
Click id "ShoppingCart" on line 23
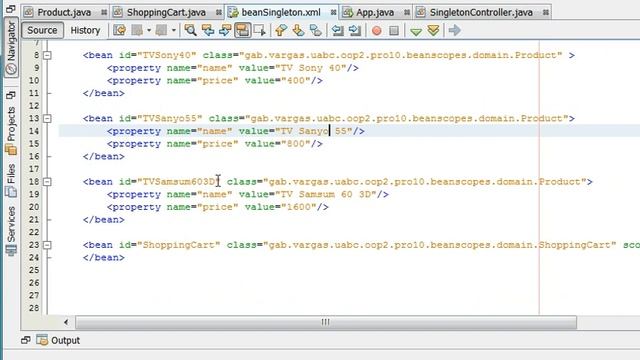point(178,245)
